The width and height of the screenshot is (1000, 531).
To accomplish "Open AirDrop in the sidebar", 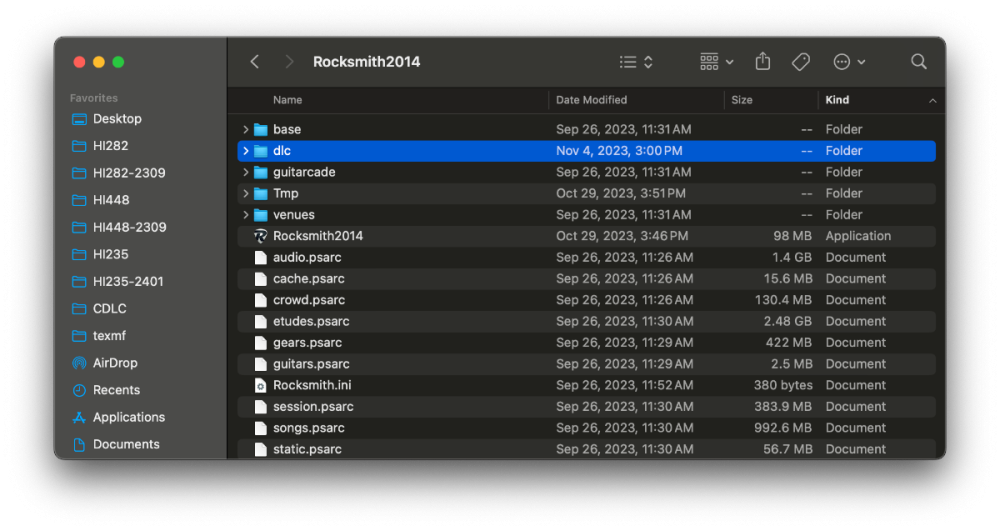I will click(x=115, y=363).
